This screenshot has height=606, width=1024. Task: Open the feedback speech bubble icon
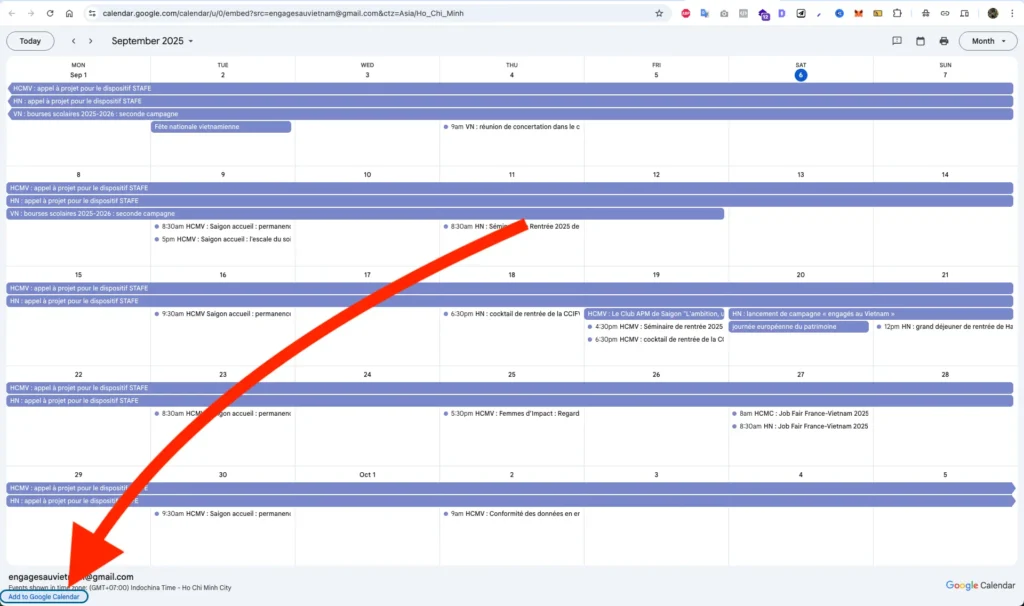pos(897,41)
